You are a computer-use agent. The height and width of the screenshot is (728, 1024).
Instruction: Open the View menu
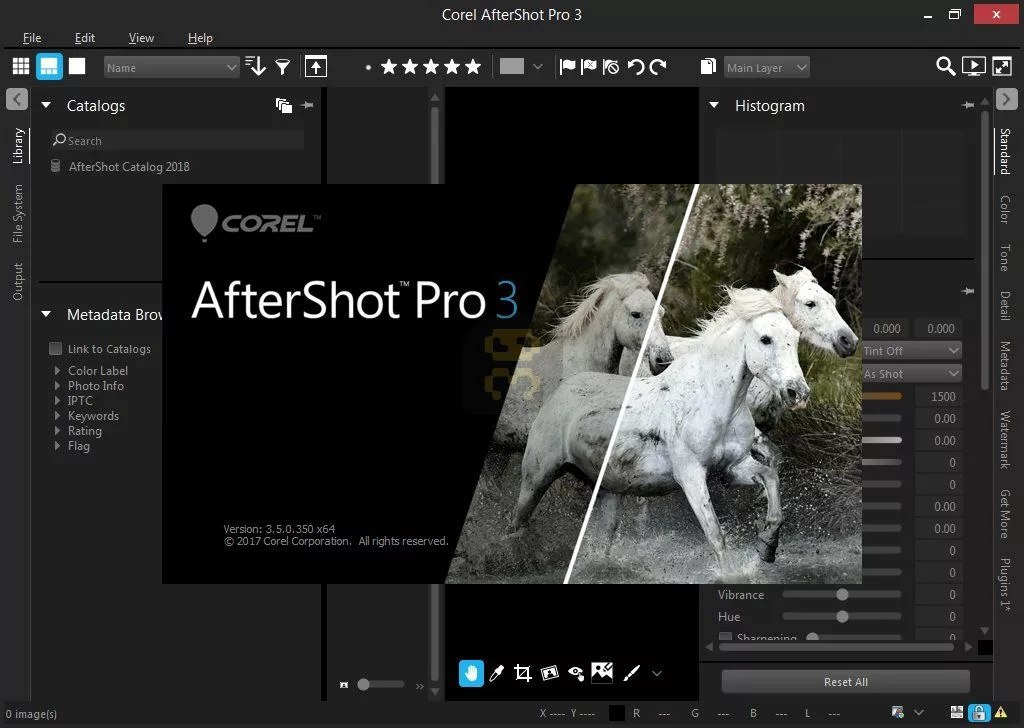[x=141, y=38]
